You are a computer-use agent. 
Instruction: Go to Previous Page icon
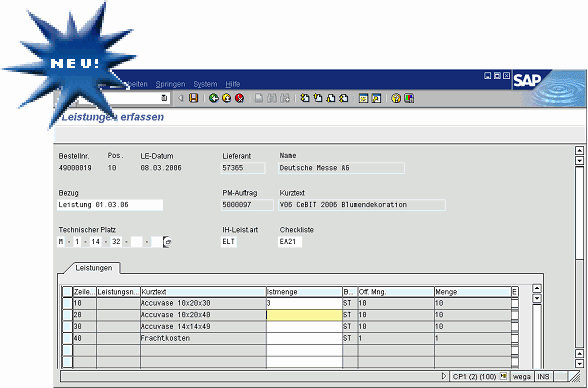point(318,98)
